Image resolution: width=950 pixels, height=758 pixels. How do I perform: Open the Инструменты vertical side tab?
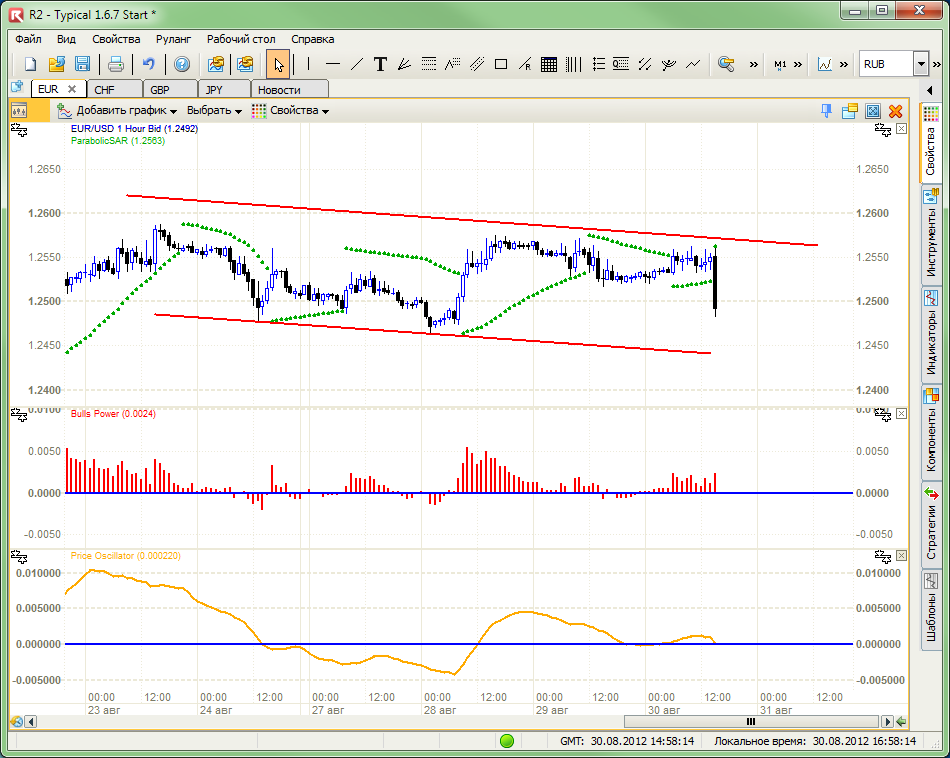(931, 235)
